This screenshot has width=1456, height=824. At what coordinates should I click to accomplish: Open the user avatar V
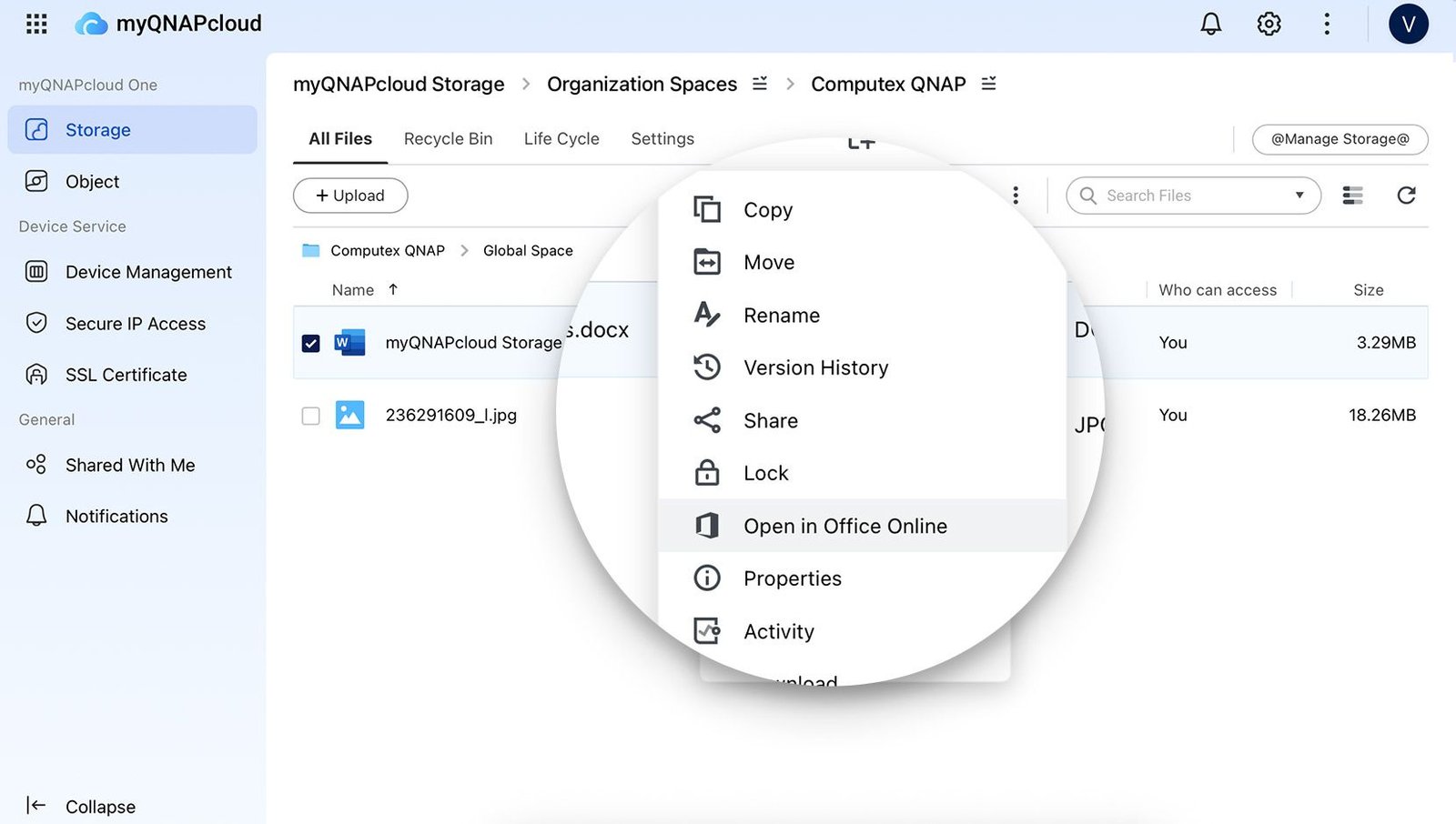tap(1408, 24)
